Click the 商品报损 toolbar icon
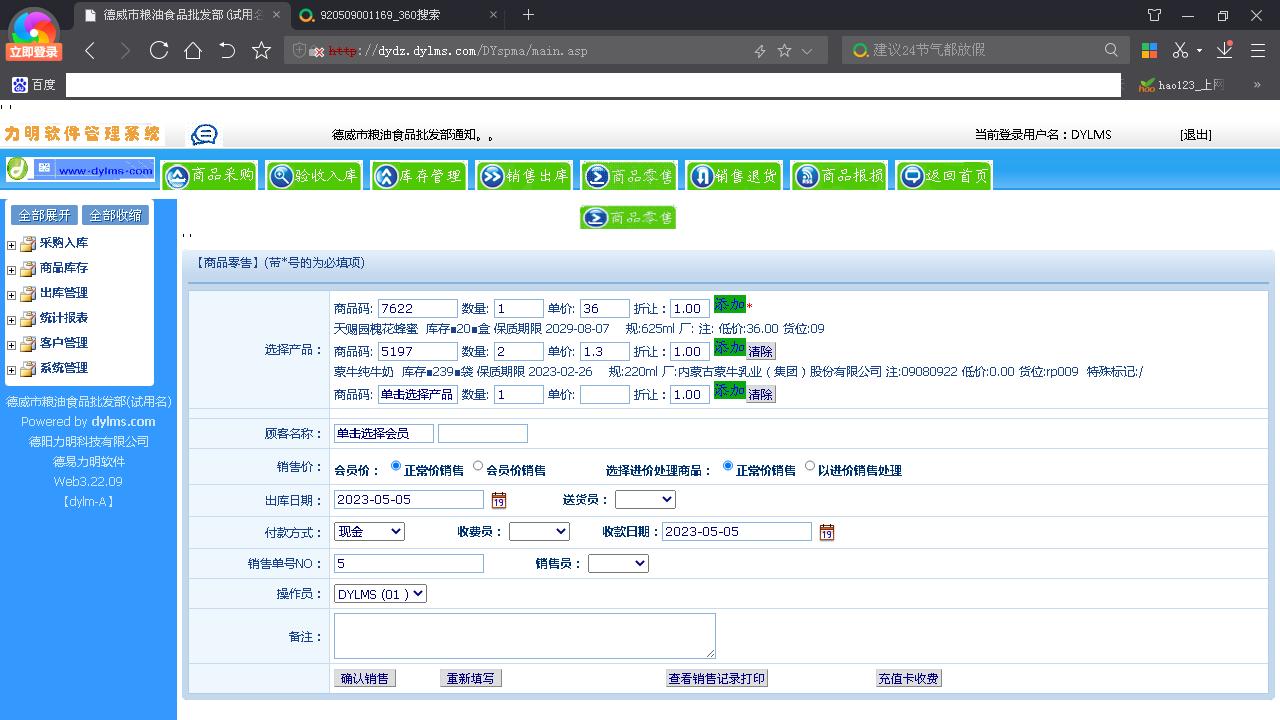 [x=838, y=175]
